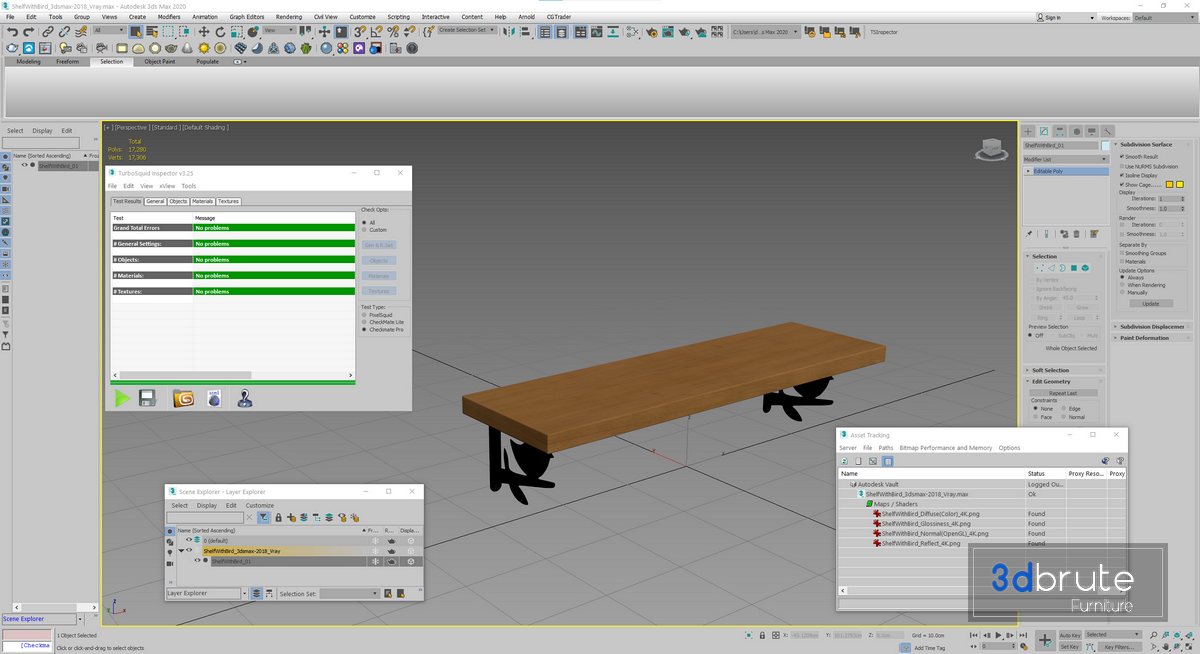
Task: Click the Undo arrow in main toolbar
Action: click(x=12, y=32)
